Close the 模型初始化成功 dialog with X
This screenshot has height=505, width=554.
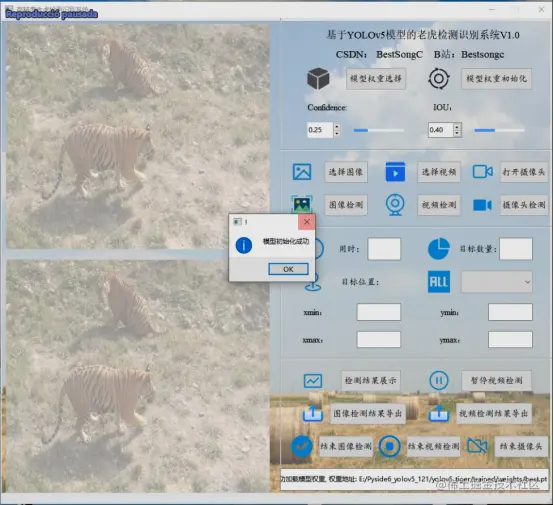point(307,222)
